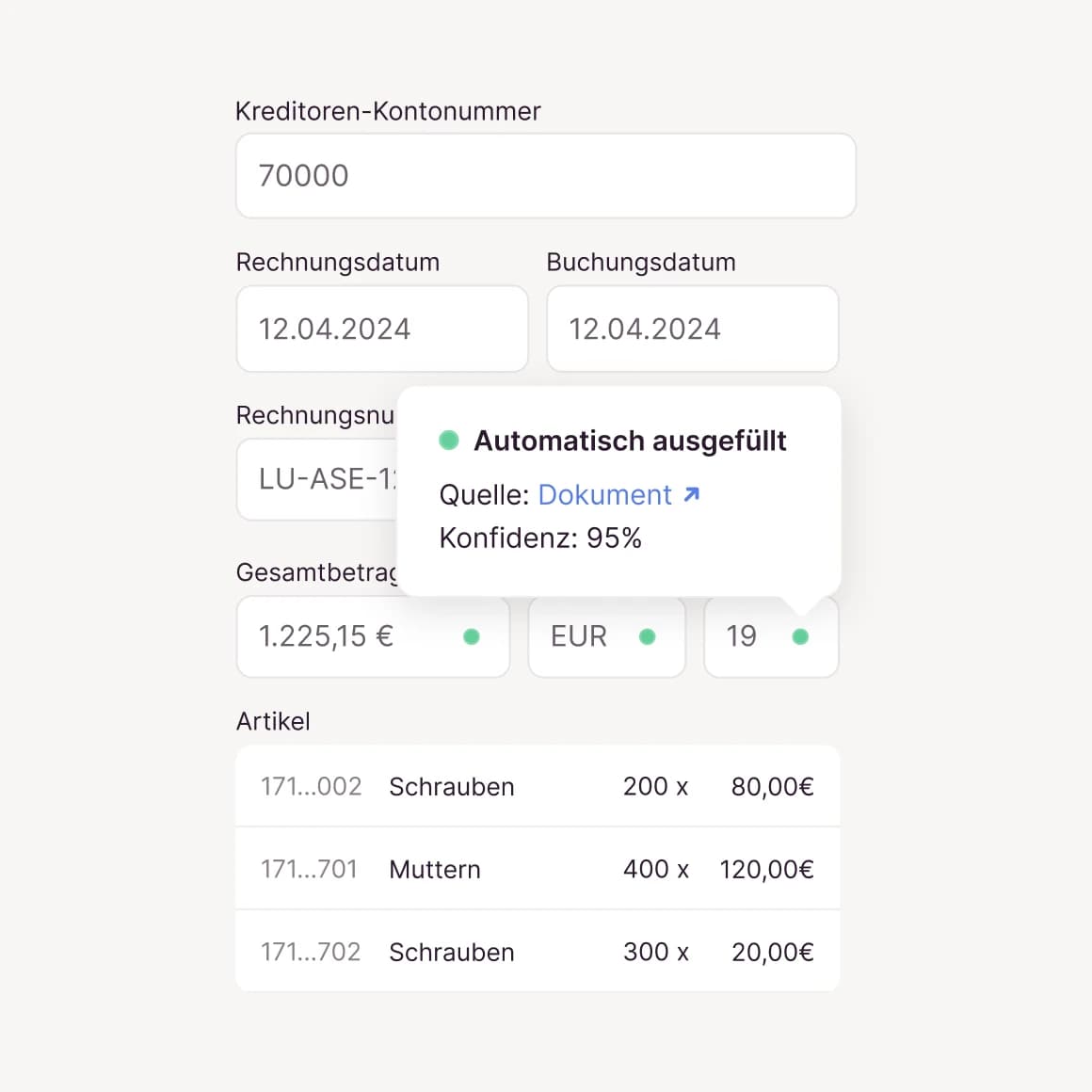Click the Rechnungsdatum date field
Screen dimensions: 1092x1092
click(x=381, y=329)
